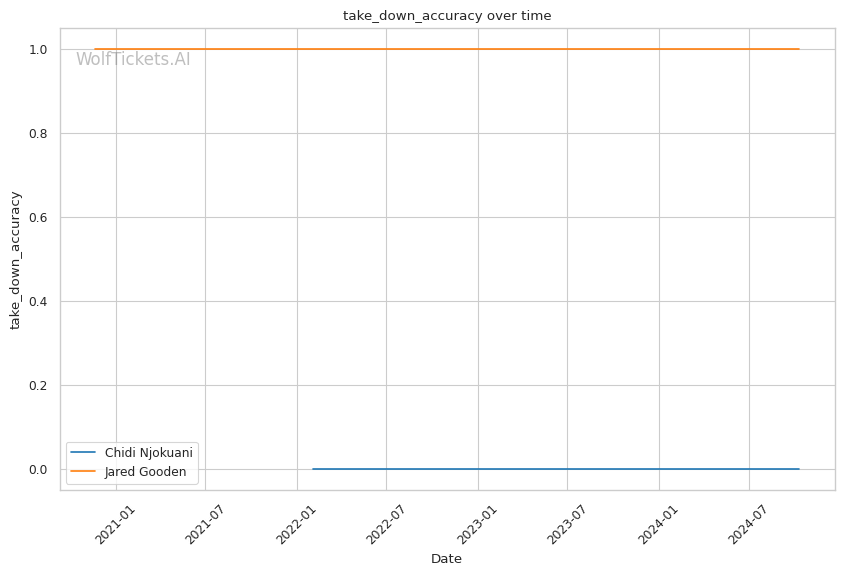
Task: Click the chart title text
Action: point(446,15)
